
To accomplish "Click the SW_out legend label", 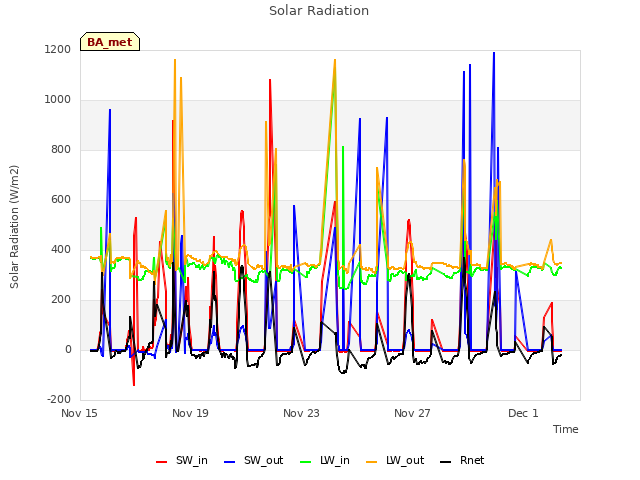I will coord(264,460).
